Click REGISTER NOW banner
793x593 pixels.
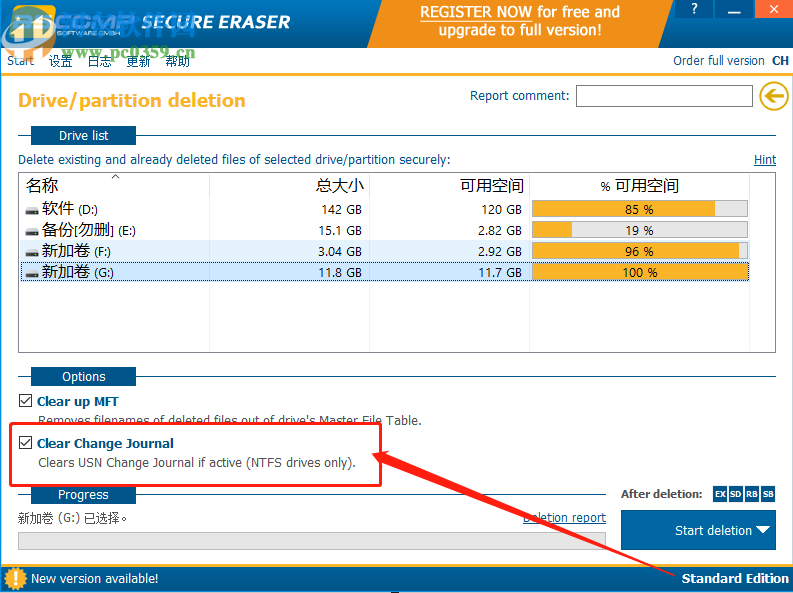tap(520, 21)
